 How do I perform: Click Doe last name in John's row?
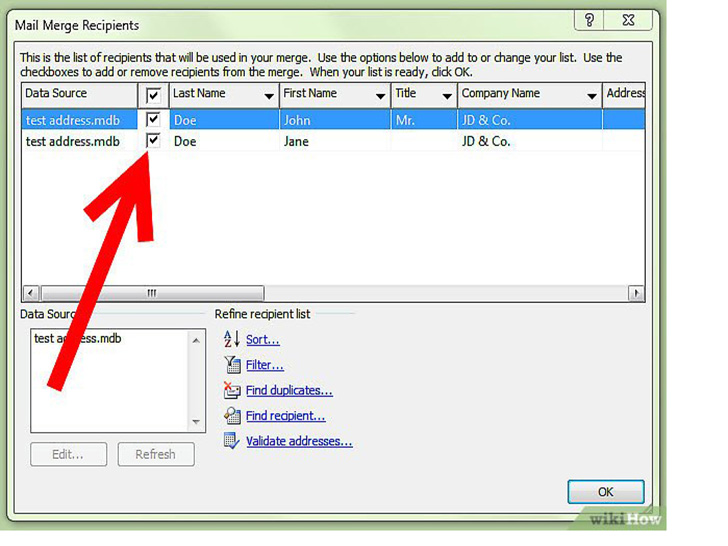tap(224, 120)
